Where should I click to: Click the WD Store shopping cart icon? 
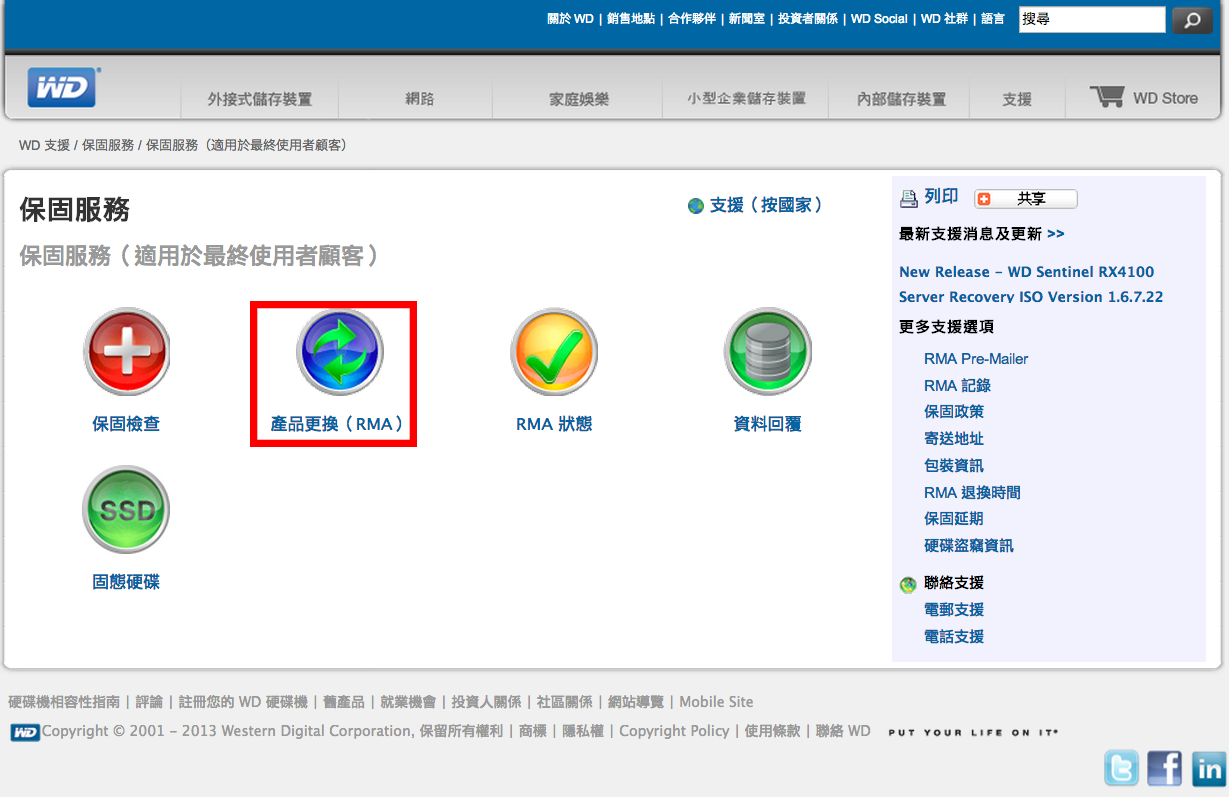pos(1108,97)
